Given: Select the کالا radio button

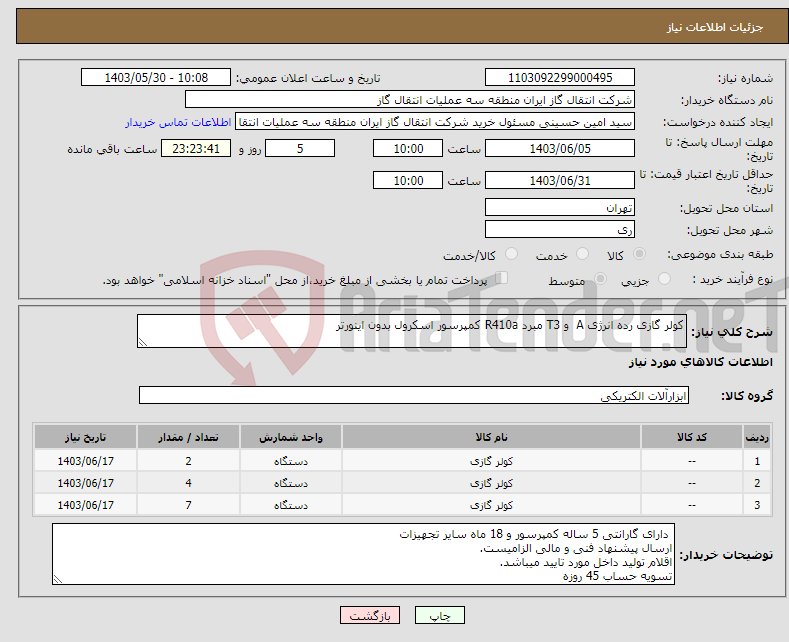Looking at the screenshot, I should coord(639,254).
